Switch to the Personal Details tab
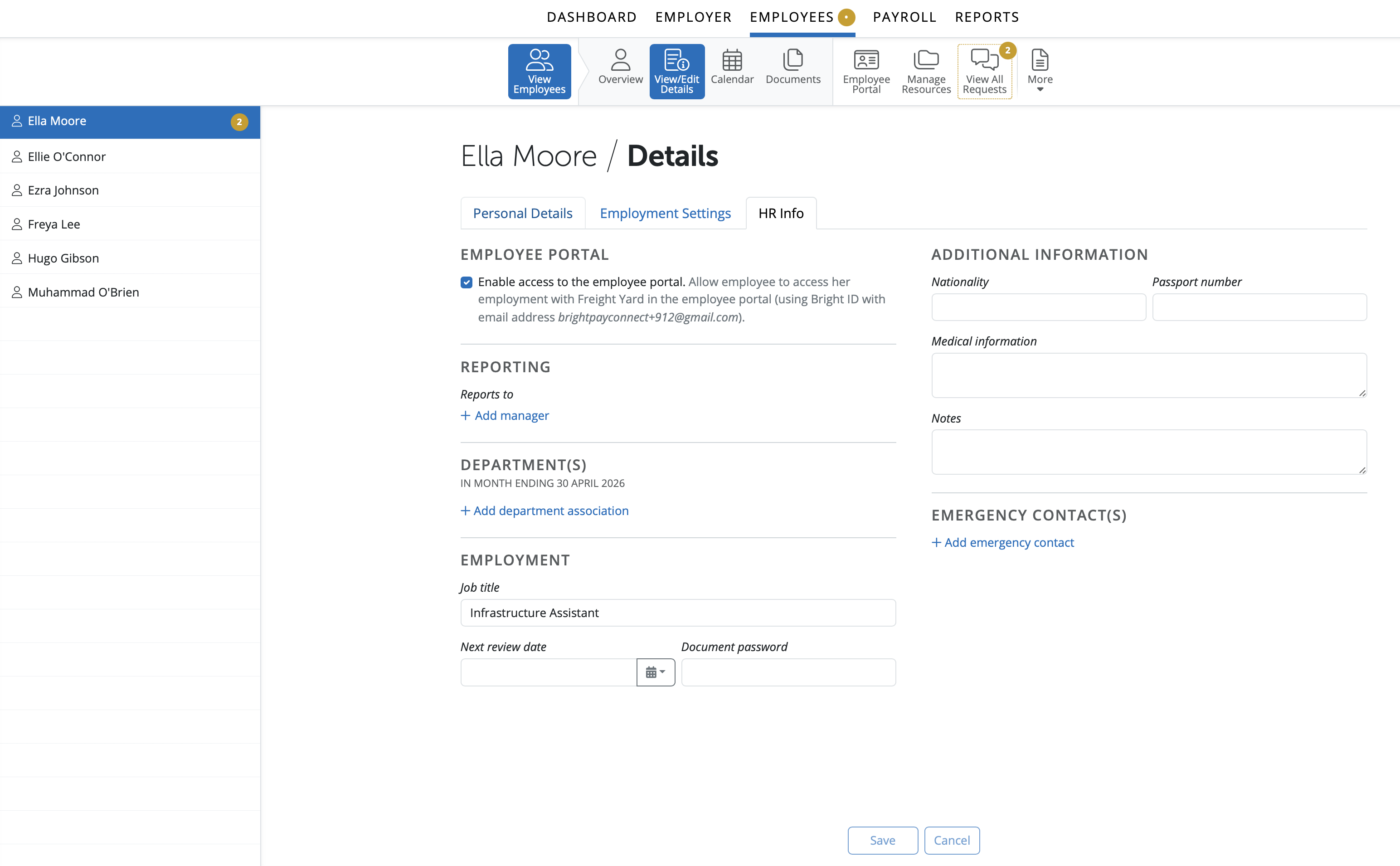The height and width of the screenshot is (866, 1400). 522,214
